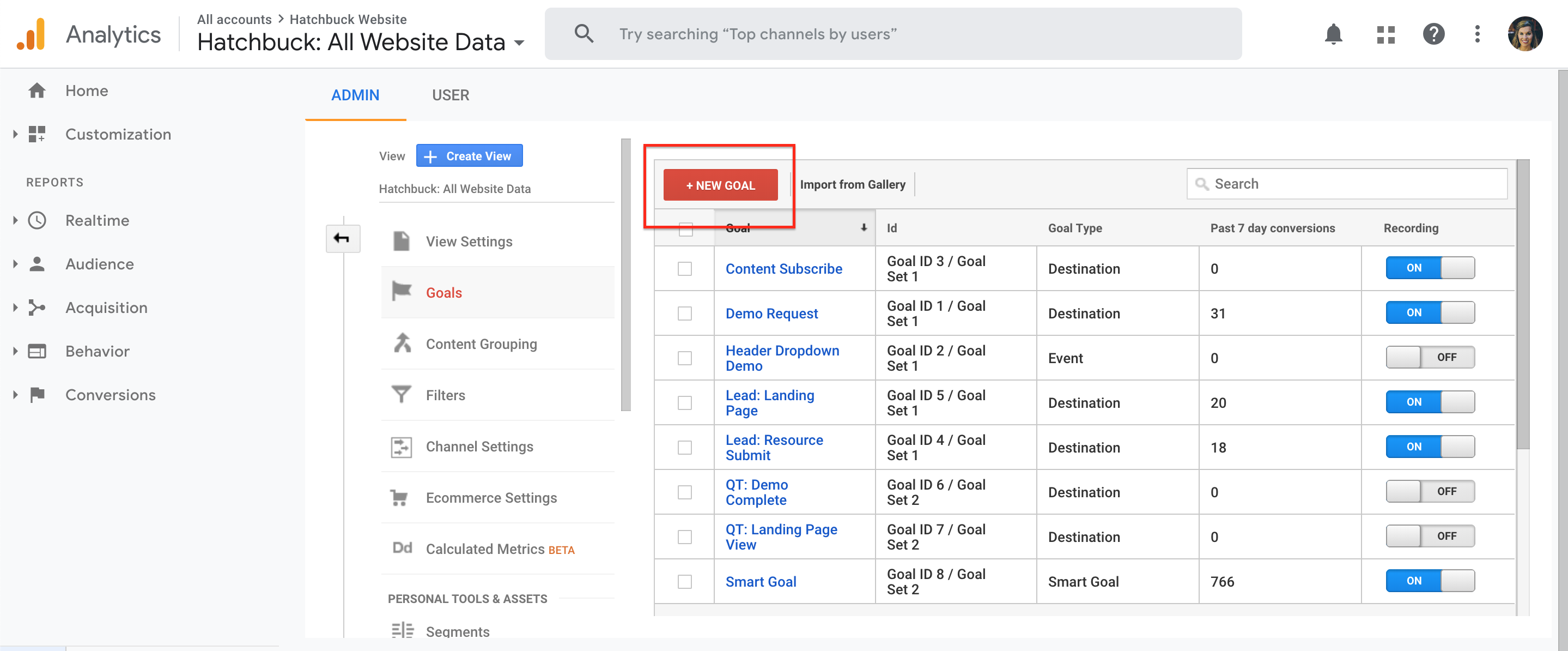1568x651 pixels.
Task: Click the Behavior window icon
Action: pos(37,351)
